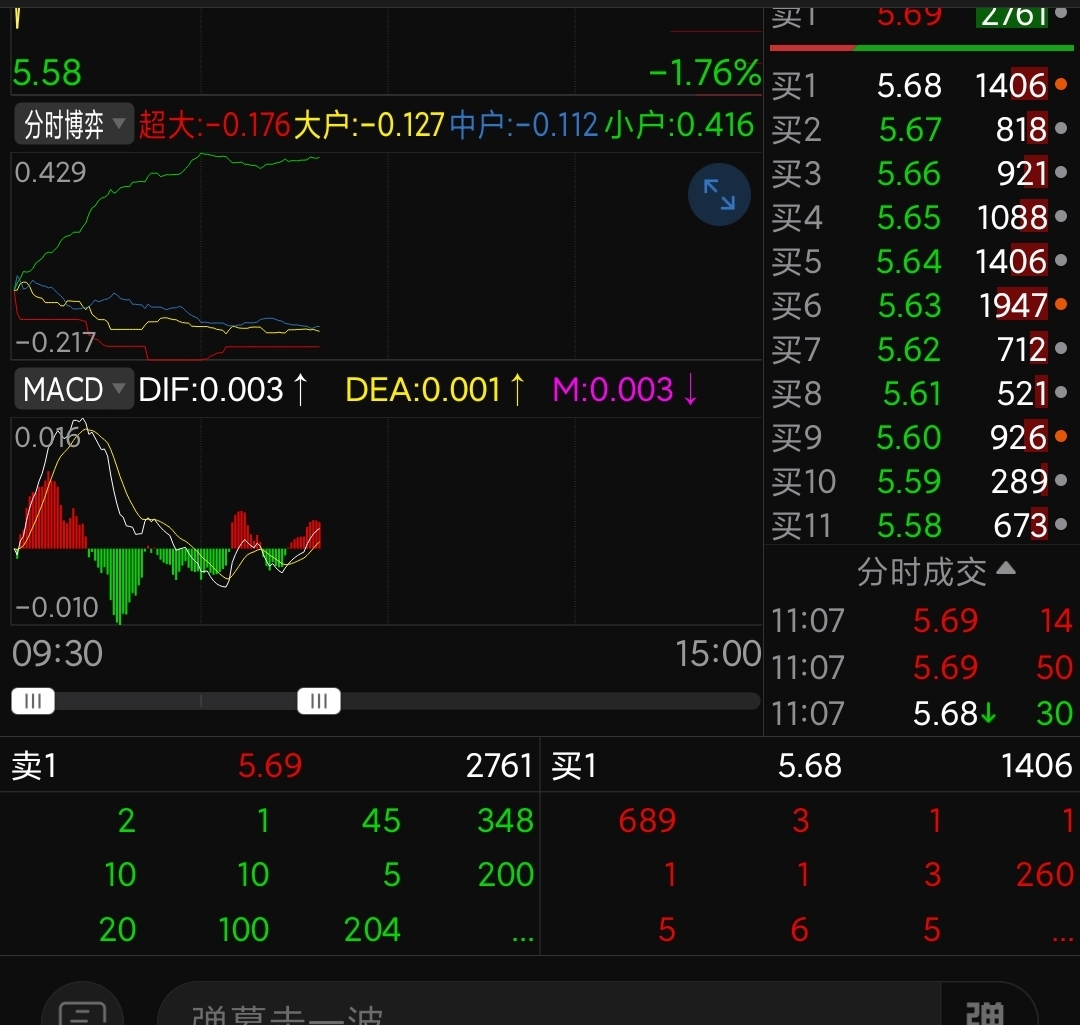The image size is (1080, 1025).
Task: Select the 买8 5.61 order row
Action: point(921,393)
